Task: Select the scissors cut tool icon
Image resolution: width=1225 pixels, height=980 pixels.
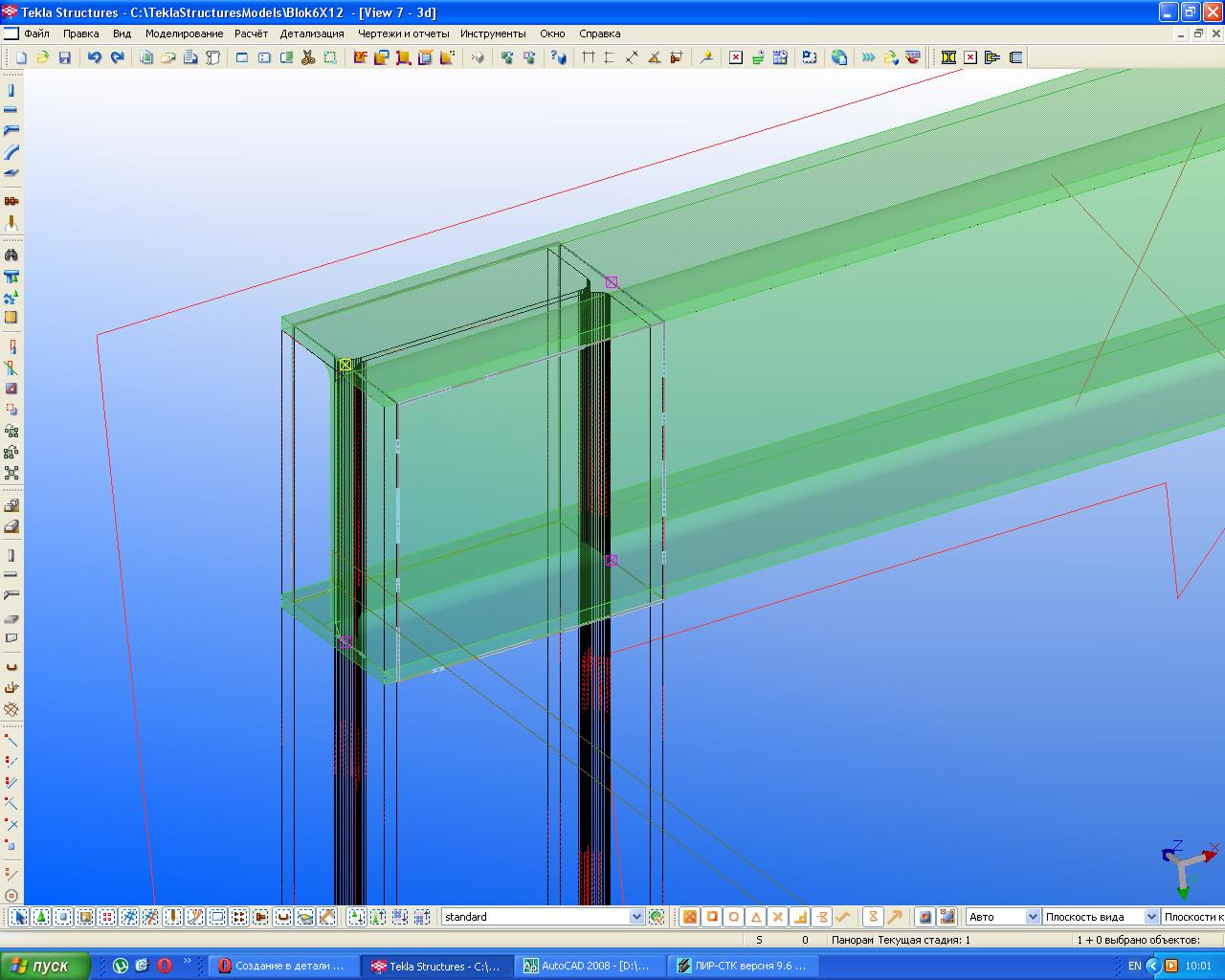Action: pyautogui.click(x=308, y=57)
